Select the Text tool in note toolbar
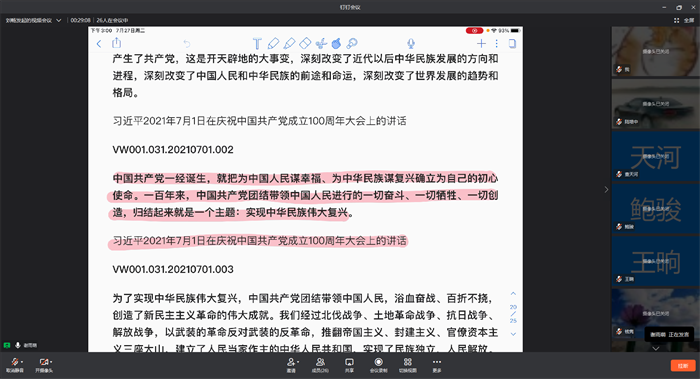 (x=257, y=43)
